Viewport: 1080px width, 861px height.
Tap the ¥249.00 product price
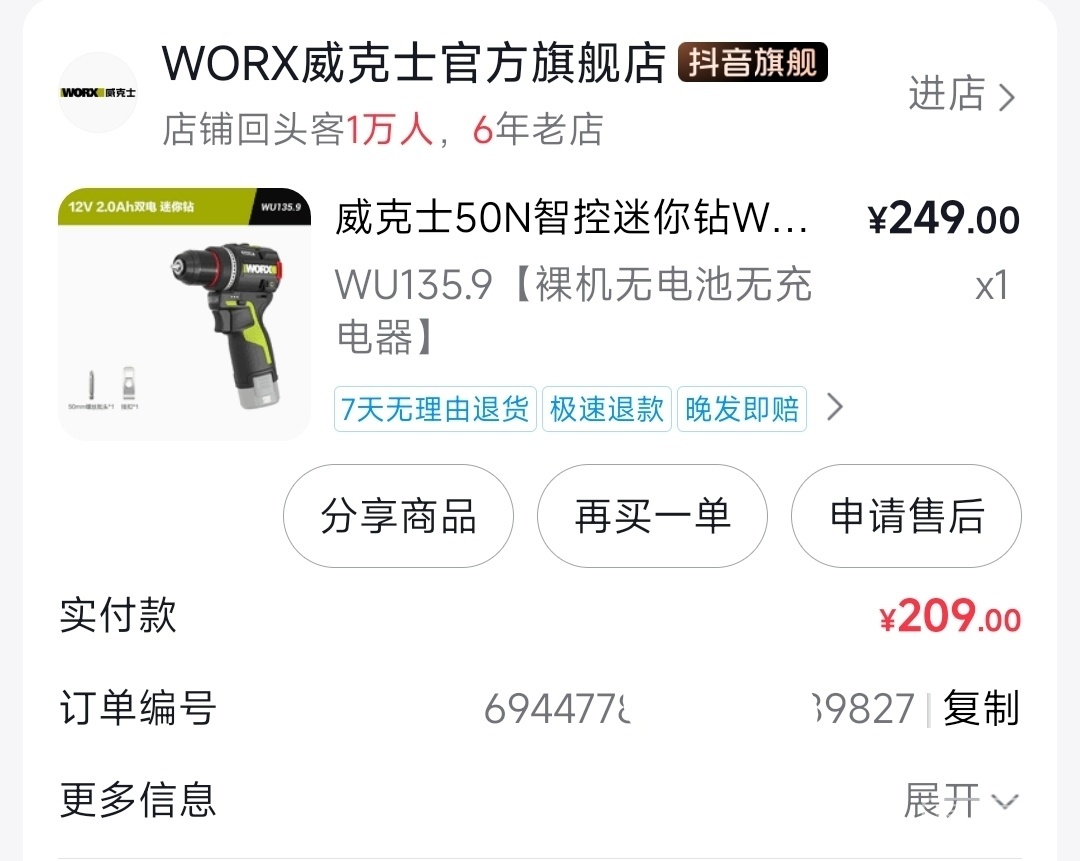[x=944, y=219]
